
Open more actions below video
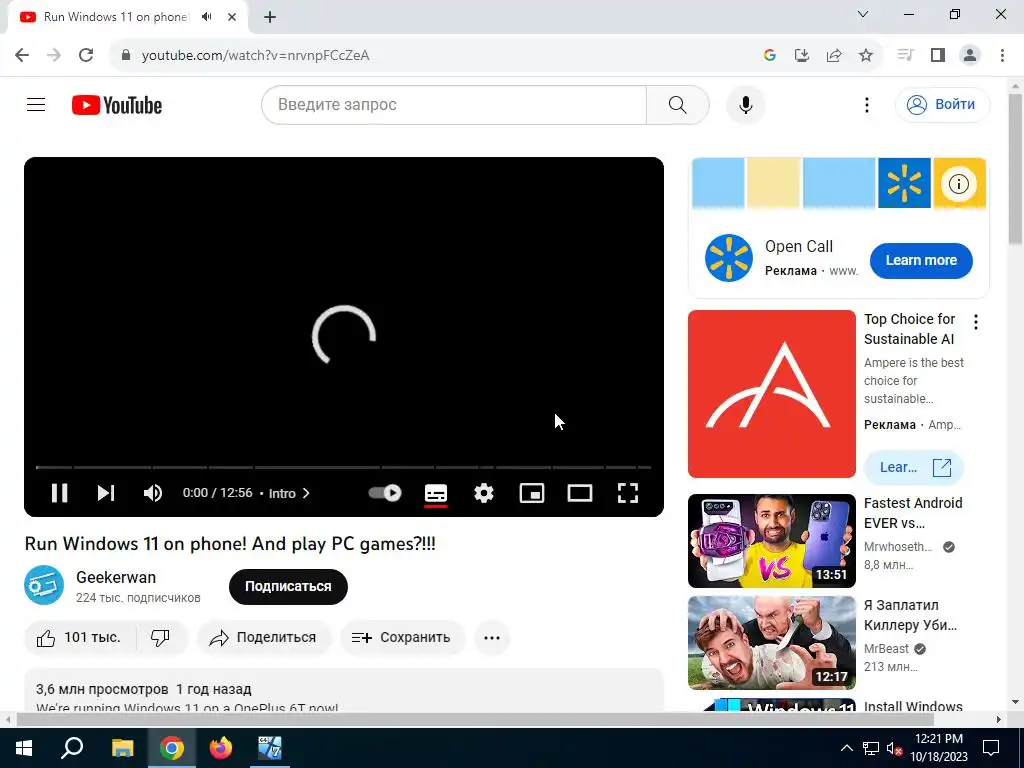coord(492,638)
